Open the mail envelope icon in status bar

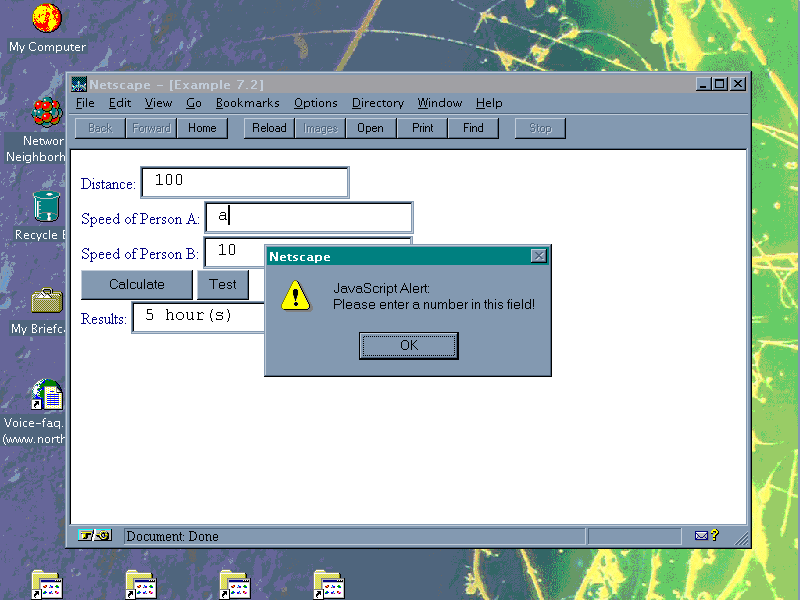(x=703, y=536)
